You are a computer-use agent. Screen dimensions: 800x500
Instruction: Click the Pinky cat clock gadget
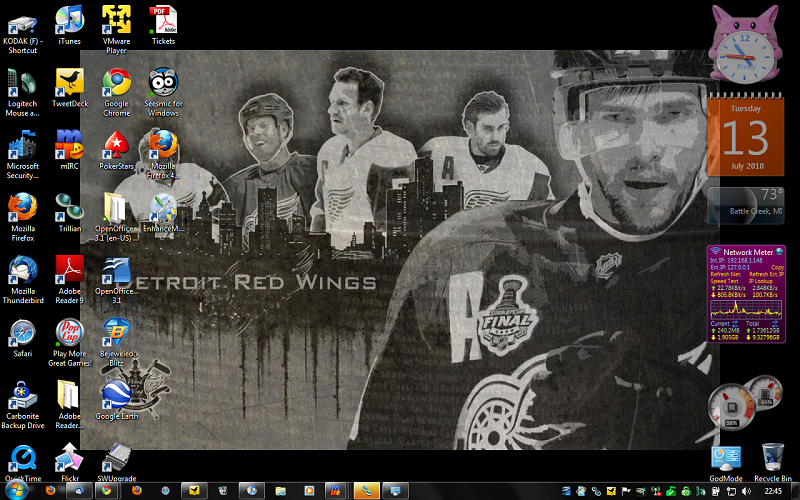744,45
